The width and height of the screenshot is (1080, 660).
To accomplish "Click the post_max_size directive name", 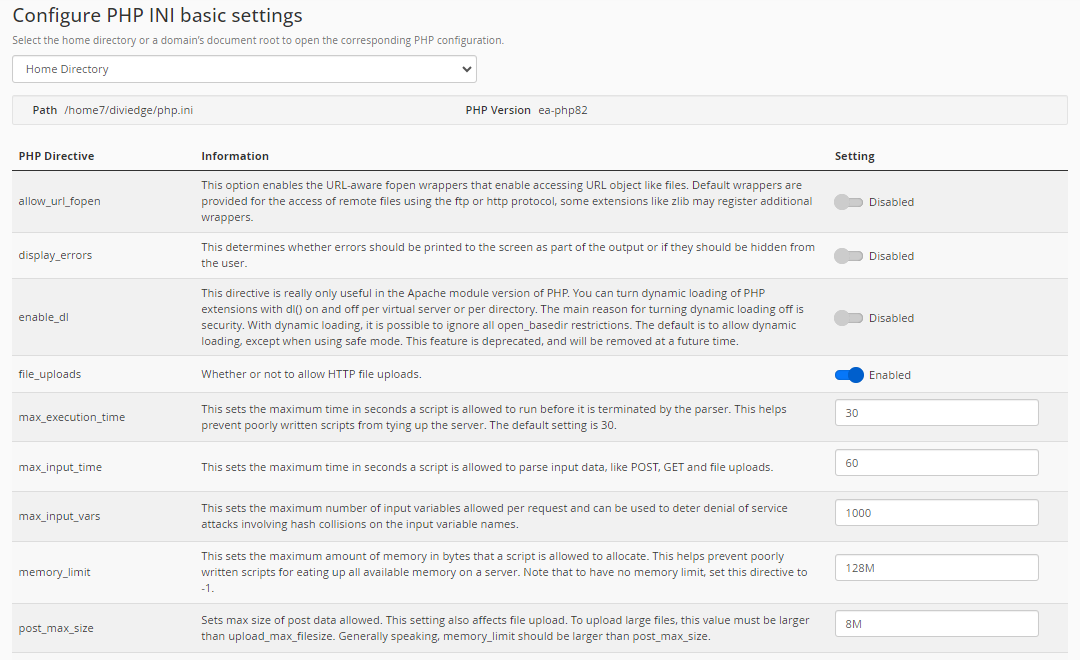I will point(56,628).
